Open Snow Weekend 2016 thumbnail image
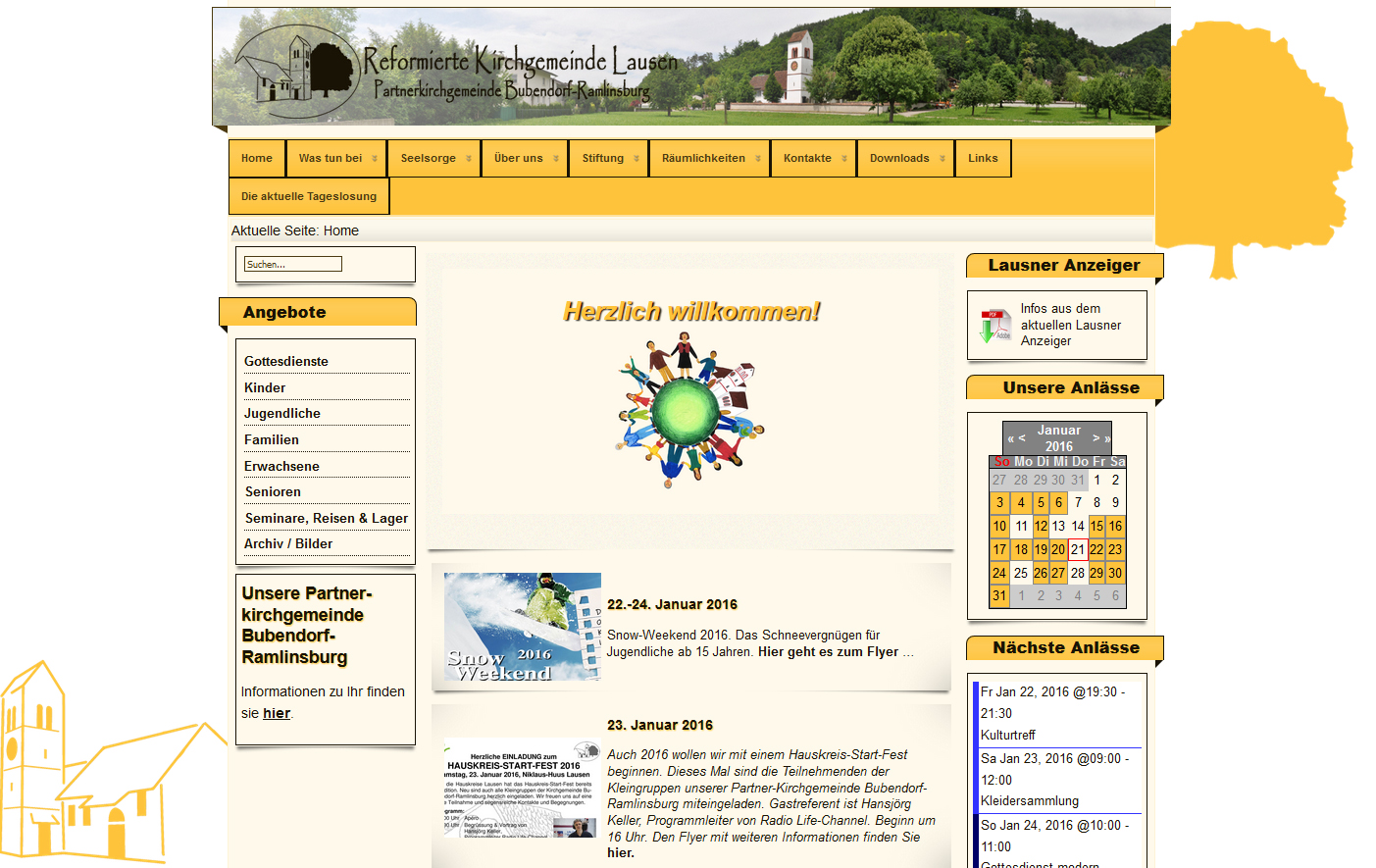This screenshot has height=868, width=1376. pos(523,627)
